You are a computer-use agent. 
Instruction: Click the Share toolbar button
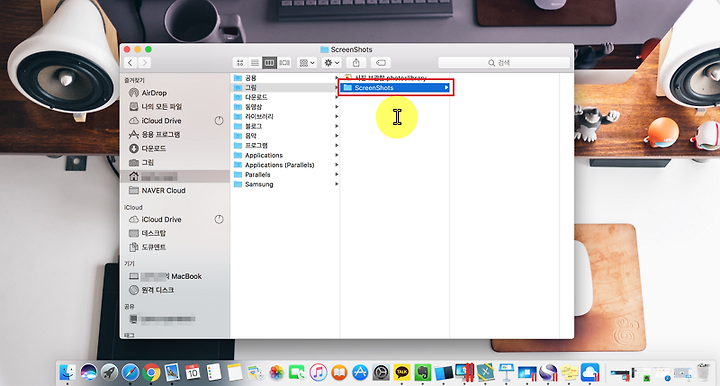[356, 63]
